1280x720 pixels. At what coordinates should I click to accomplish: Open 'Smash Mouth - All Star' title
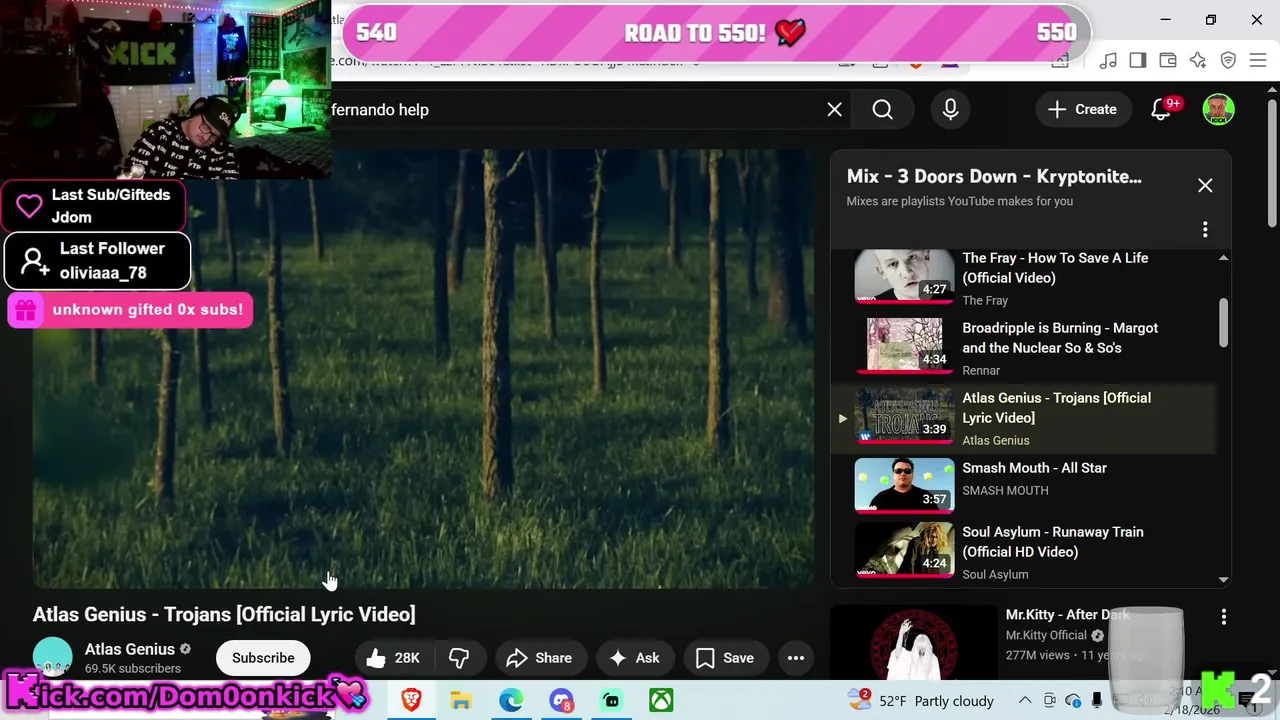coord(1034,468)
